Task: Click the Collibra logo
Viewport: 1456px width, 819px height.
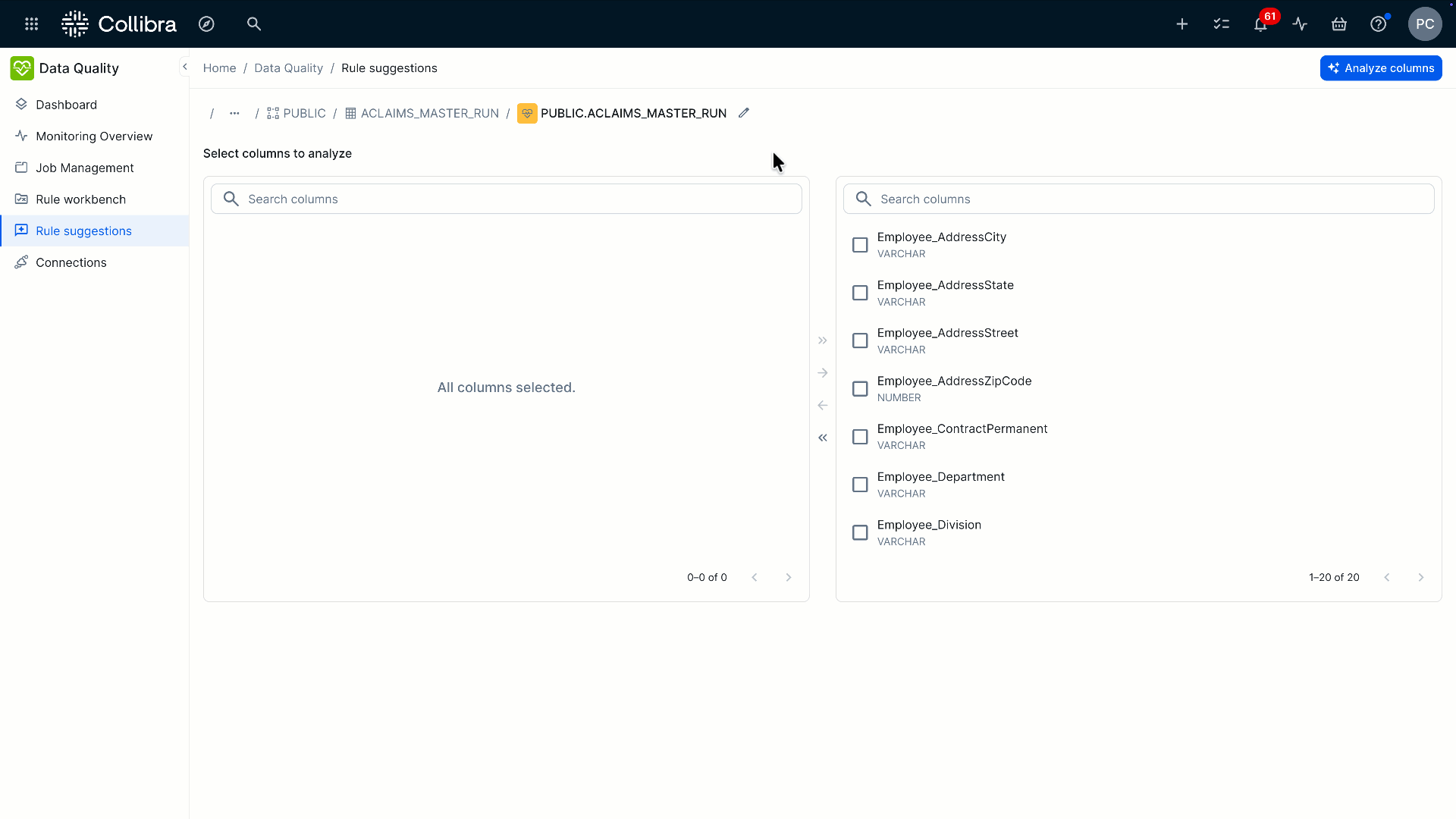Action: (x=119, y=24)
